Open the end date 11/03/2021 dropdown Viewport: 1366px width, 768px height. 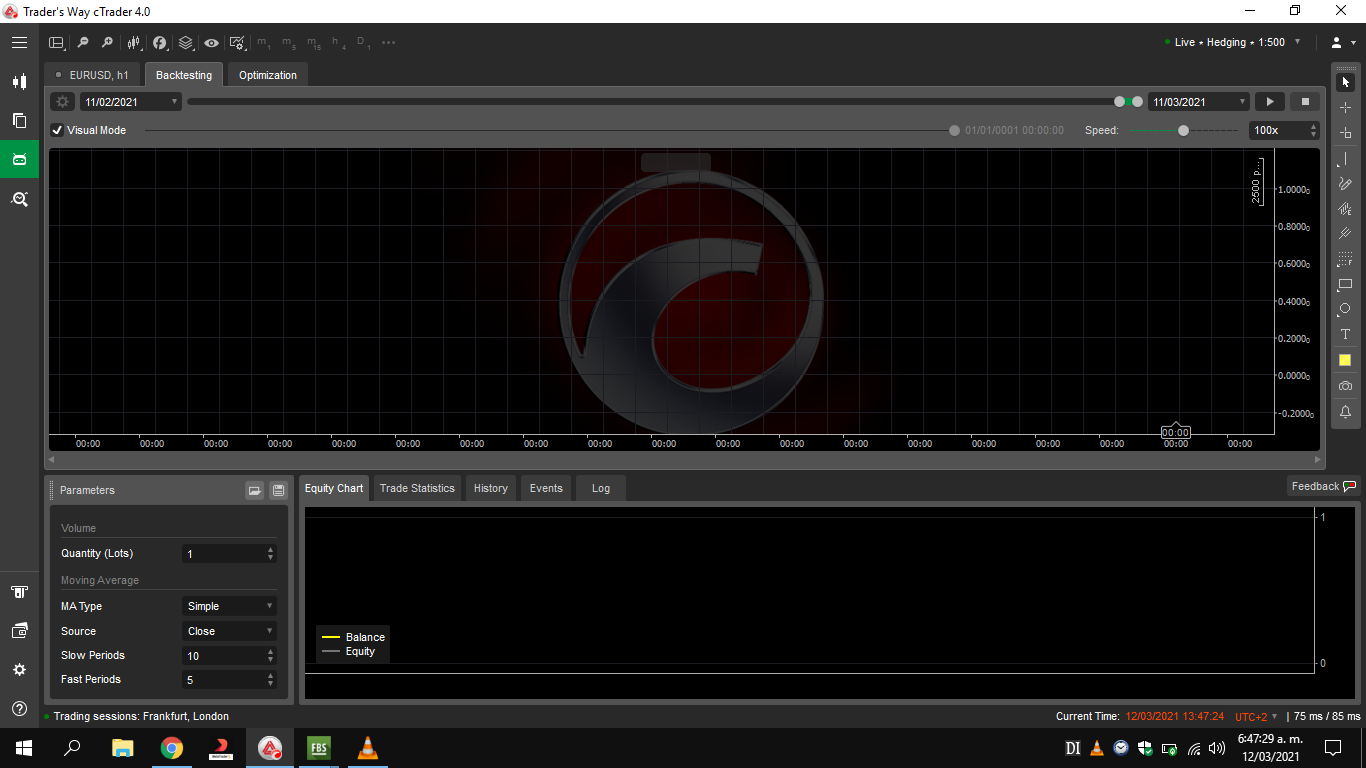tap(1199, 101)
